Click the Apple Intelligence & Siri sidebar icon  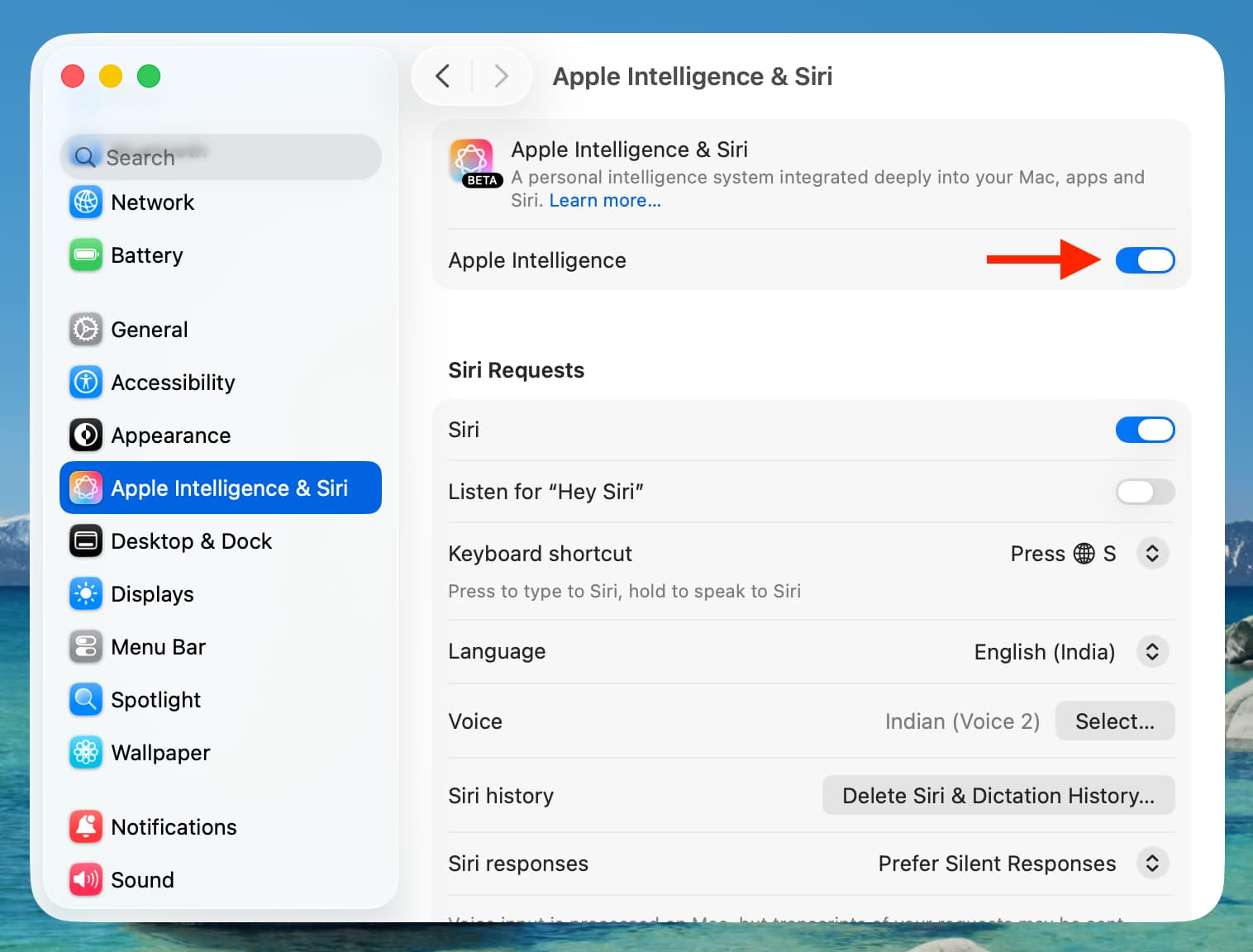86,488
